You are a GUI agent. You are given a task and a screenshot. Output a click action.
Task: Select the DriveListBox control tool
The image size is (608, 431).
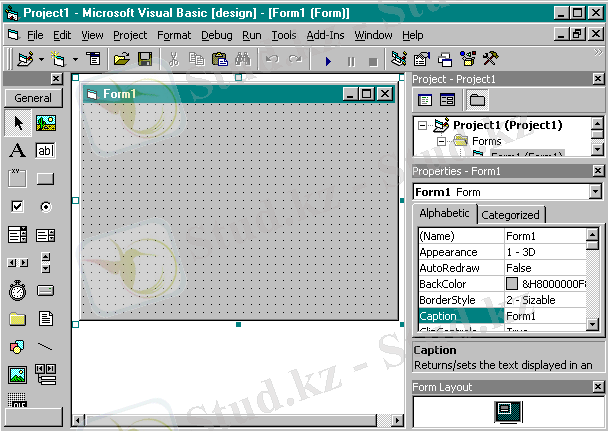[45, 290]
